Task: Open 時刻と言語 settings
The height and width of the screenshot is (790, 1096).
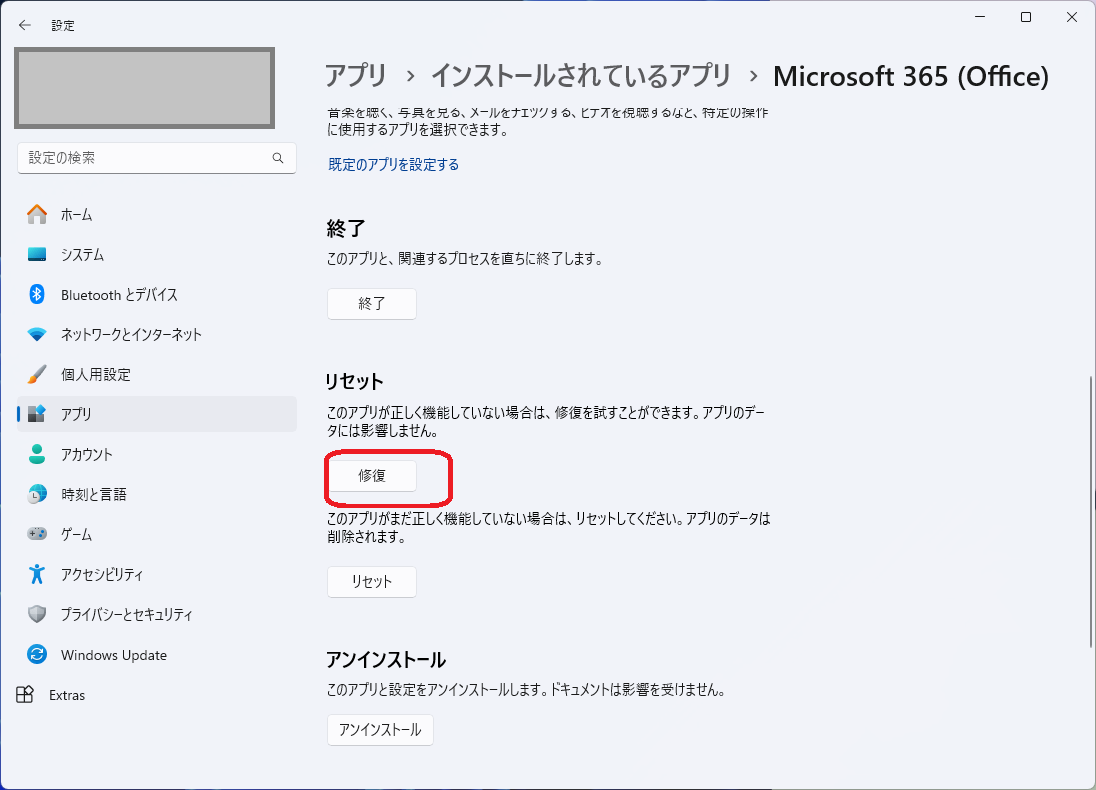Action: click(157, 494)
